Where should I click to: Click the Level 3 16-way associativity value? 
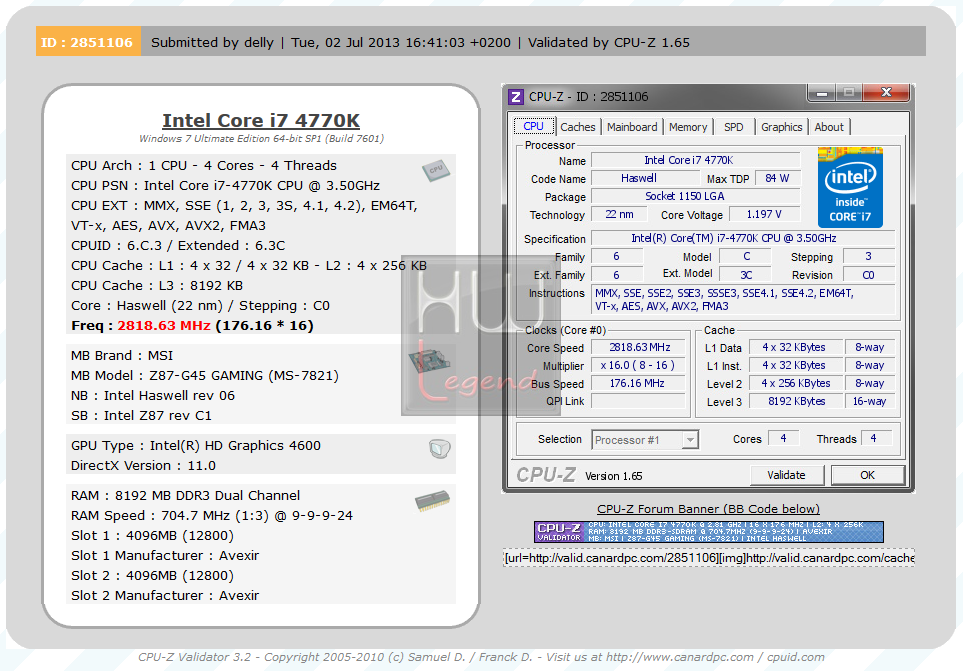[869, 401]
